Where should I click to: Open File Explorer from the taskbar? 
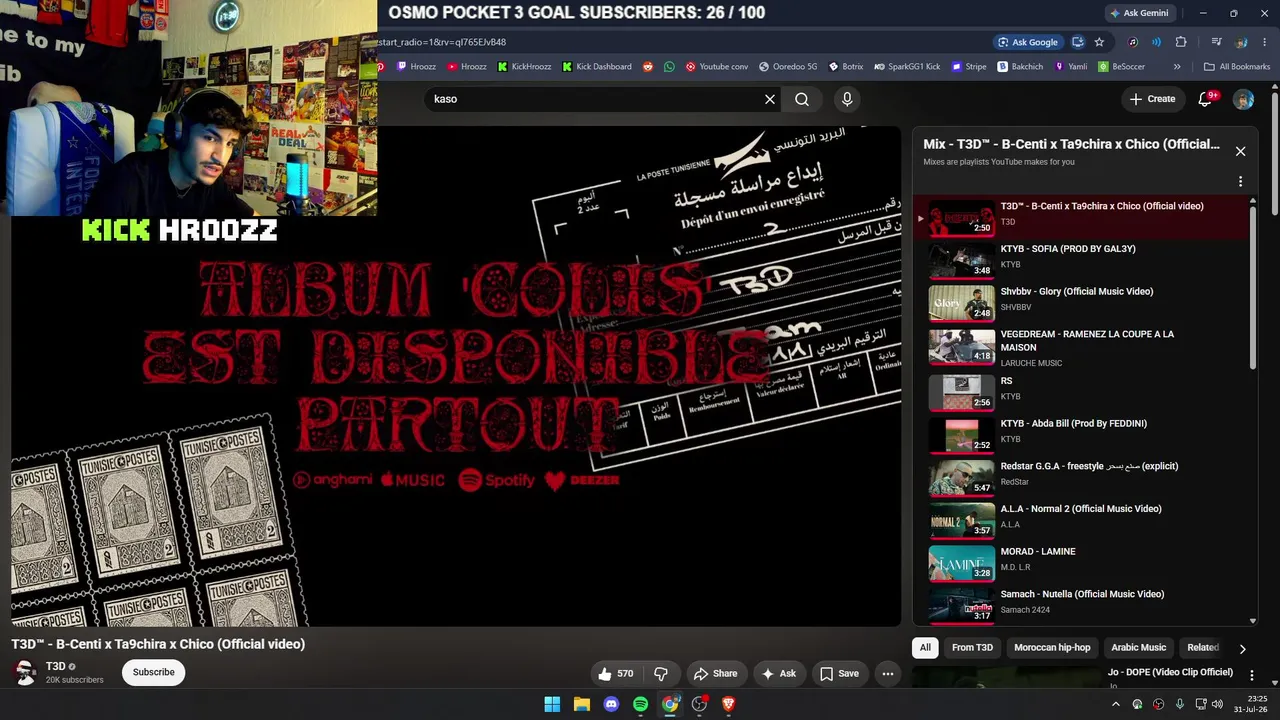click(x=582, y=704)
